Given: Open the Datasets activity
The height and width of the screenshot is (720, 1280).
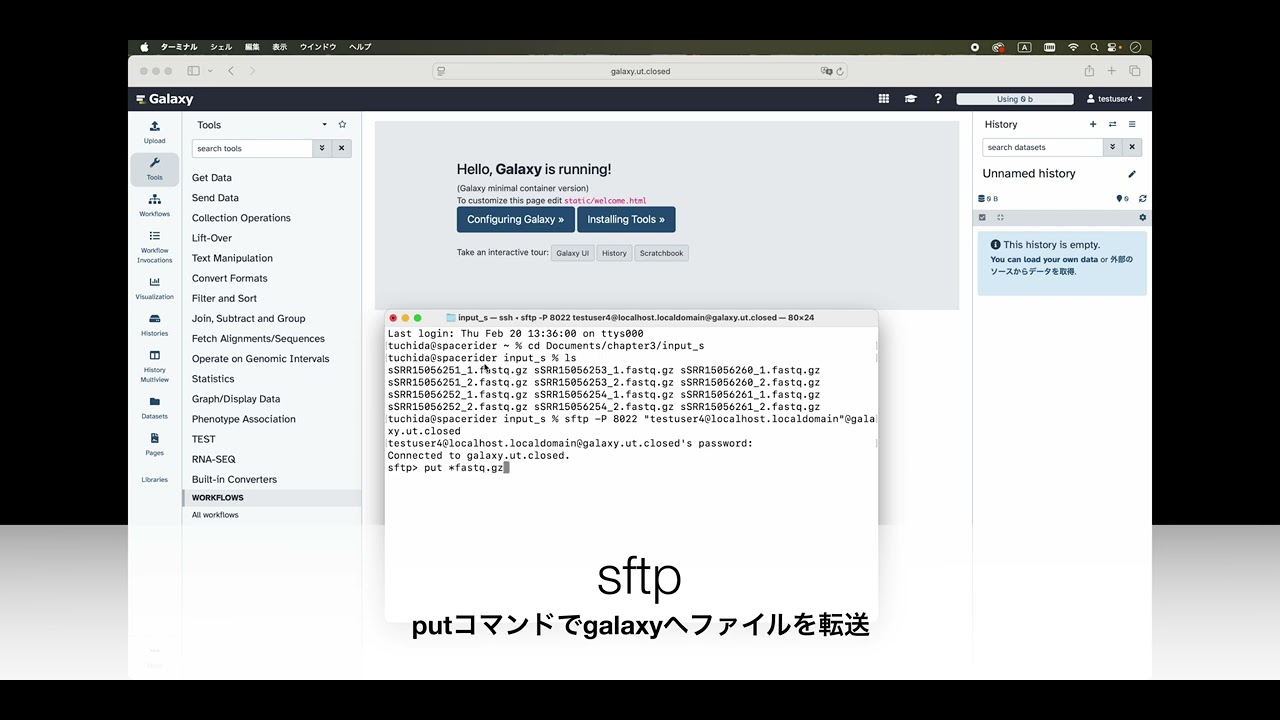Looking at the screenshot, I should pos(154,407).
